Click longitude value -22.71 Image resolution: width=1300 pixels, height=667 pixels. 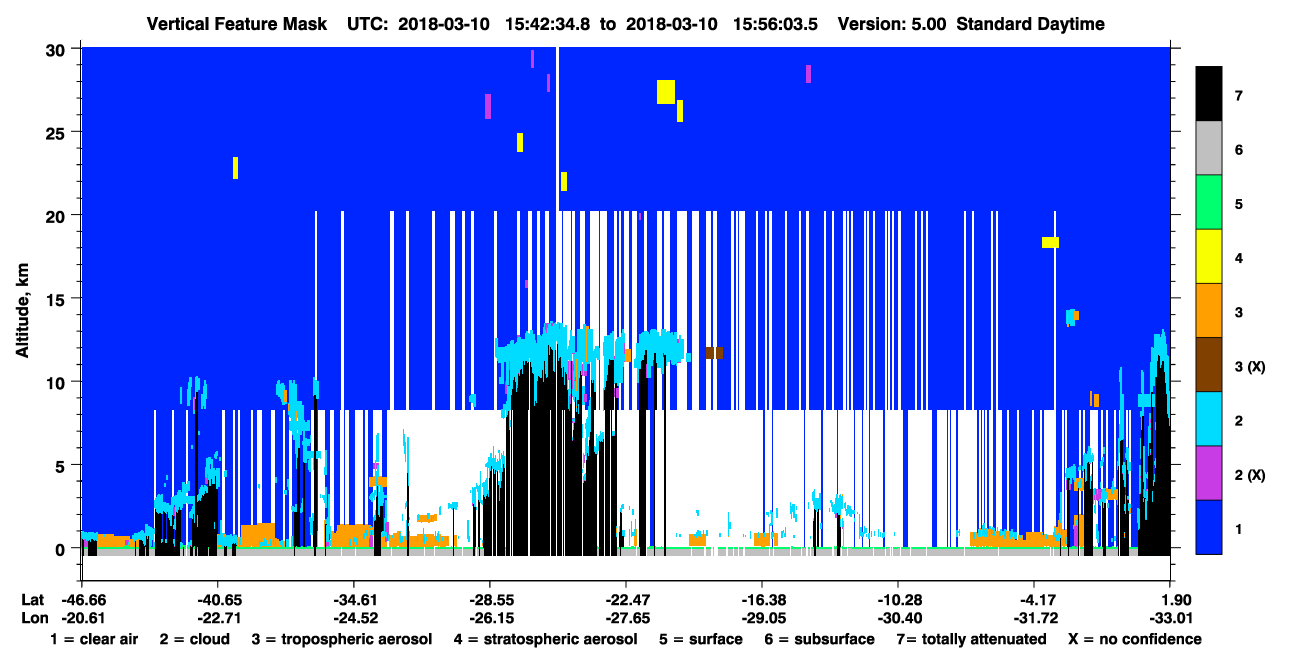coord(218,618)
